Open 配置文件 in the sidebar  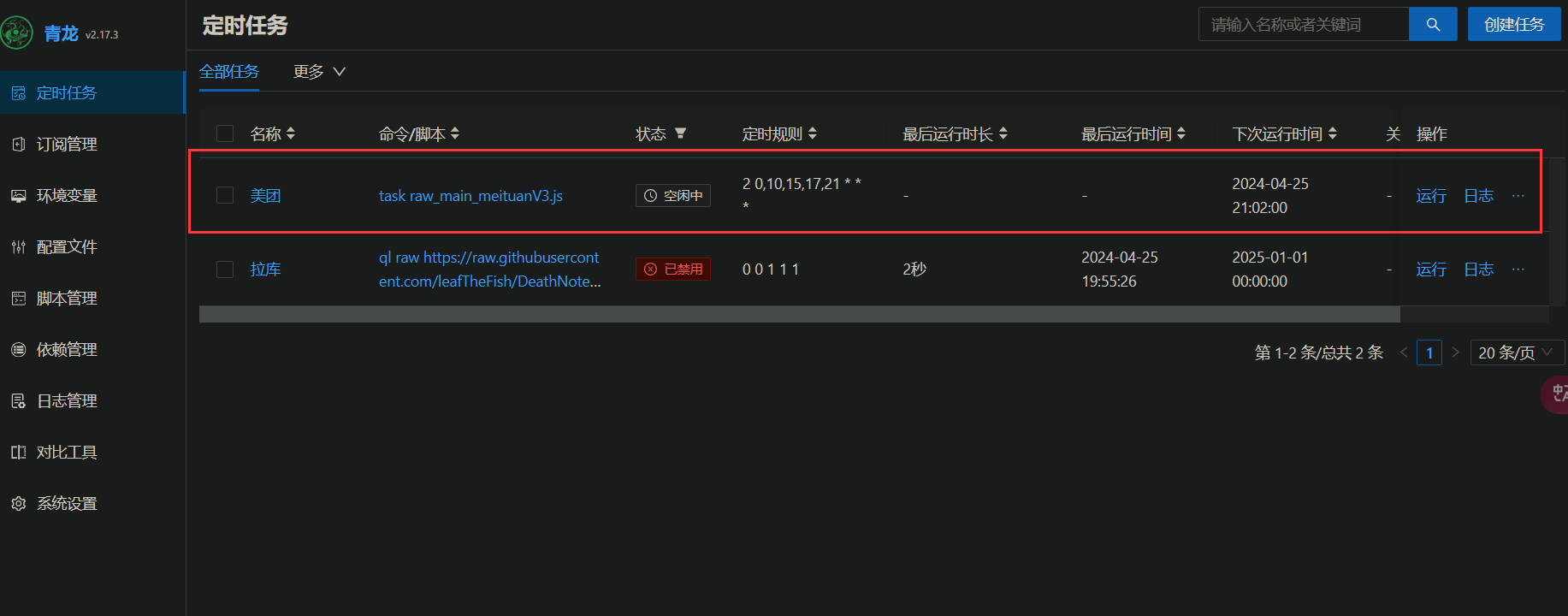click(x=92, y=246)
